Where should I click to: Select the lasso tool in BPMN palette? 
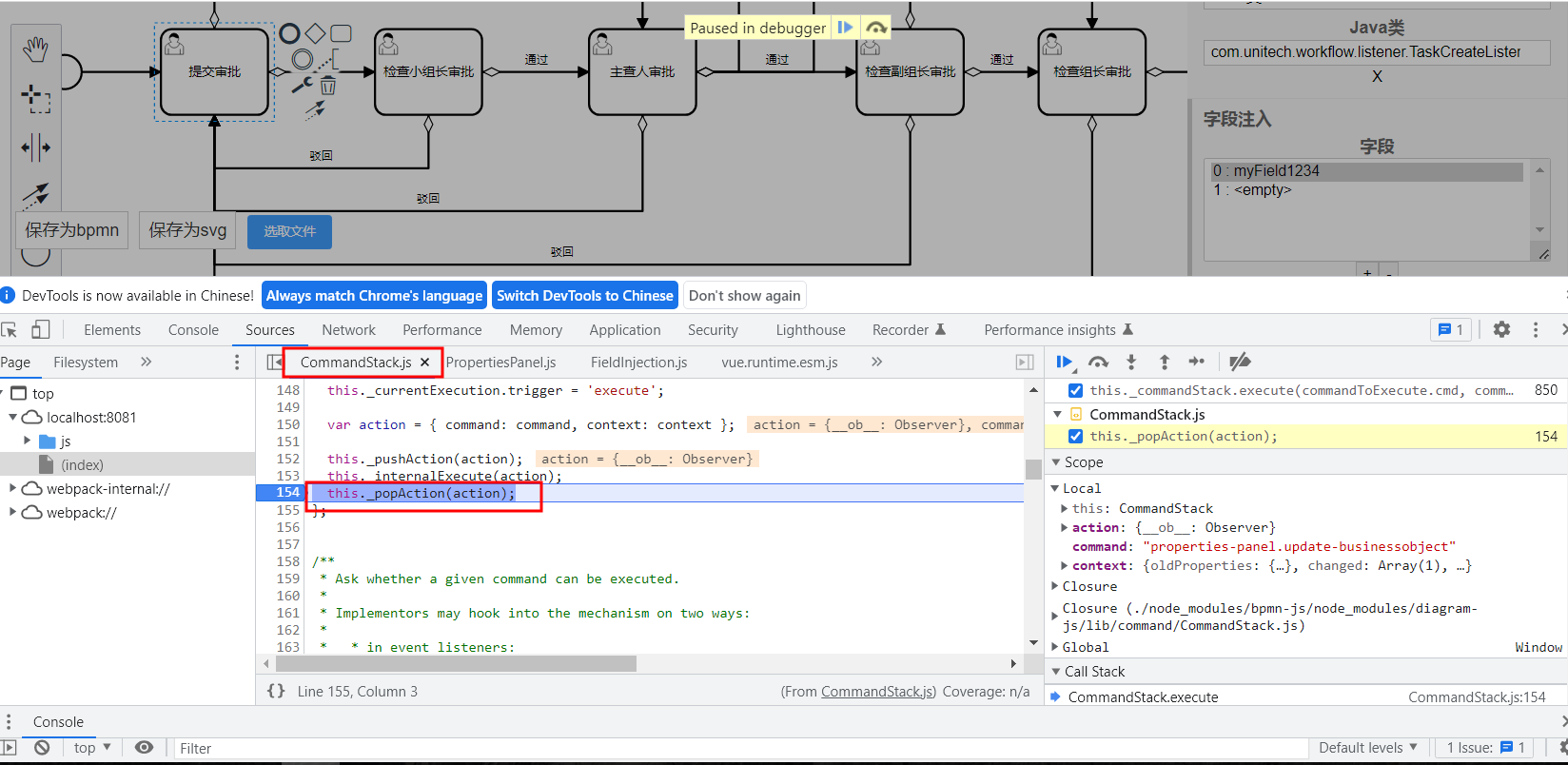pos(35,98)
